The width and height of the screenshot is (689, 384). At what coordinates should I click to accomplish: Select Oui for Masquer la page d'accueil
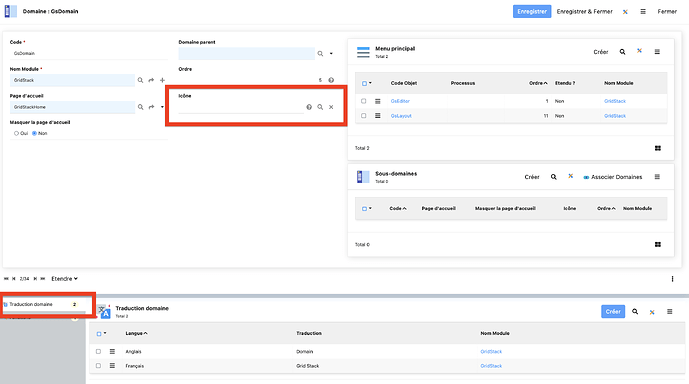coord(17,133)
